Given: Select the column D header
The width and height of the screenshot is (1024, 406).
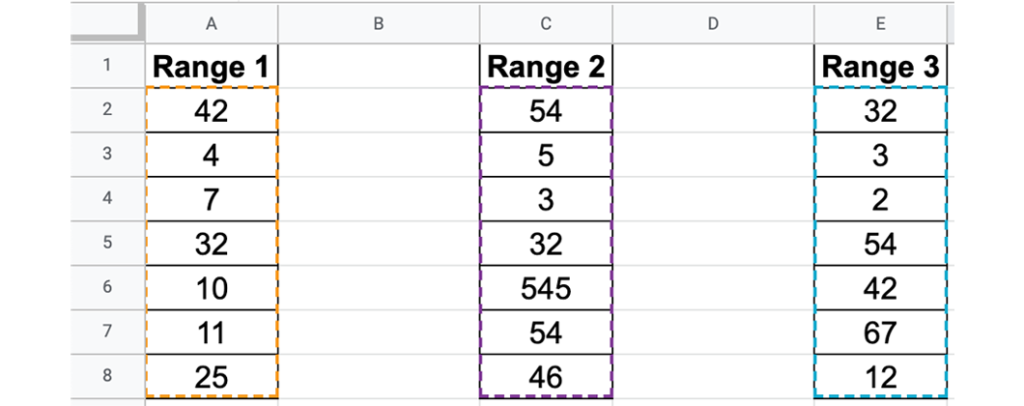Looking at the screenshot, I should tap(712, 24).
